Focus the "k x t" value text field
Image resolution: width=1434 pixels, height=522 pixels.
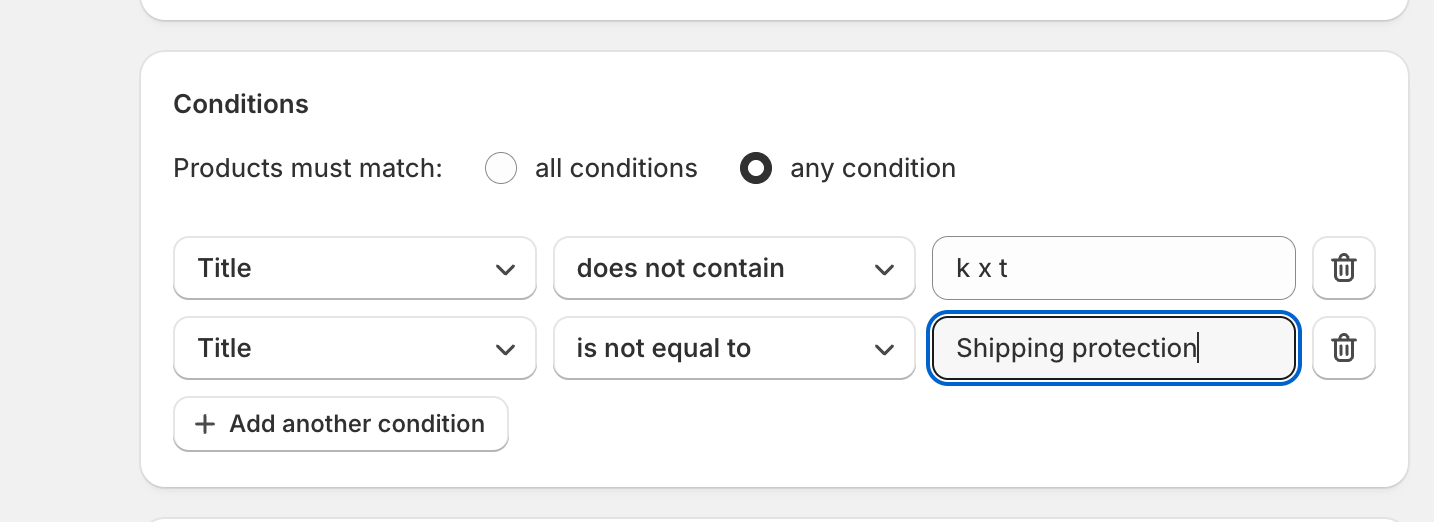pyautogui.click(x=1113, y=268)
